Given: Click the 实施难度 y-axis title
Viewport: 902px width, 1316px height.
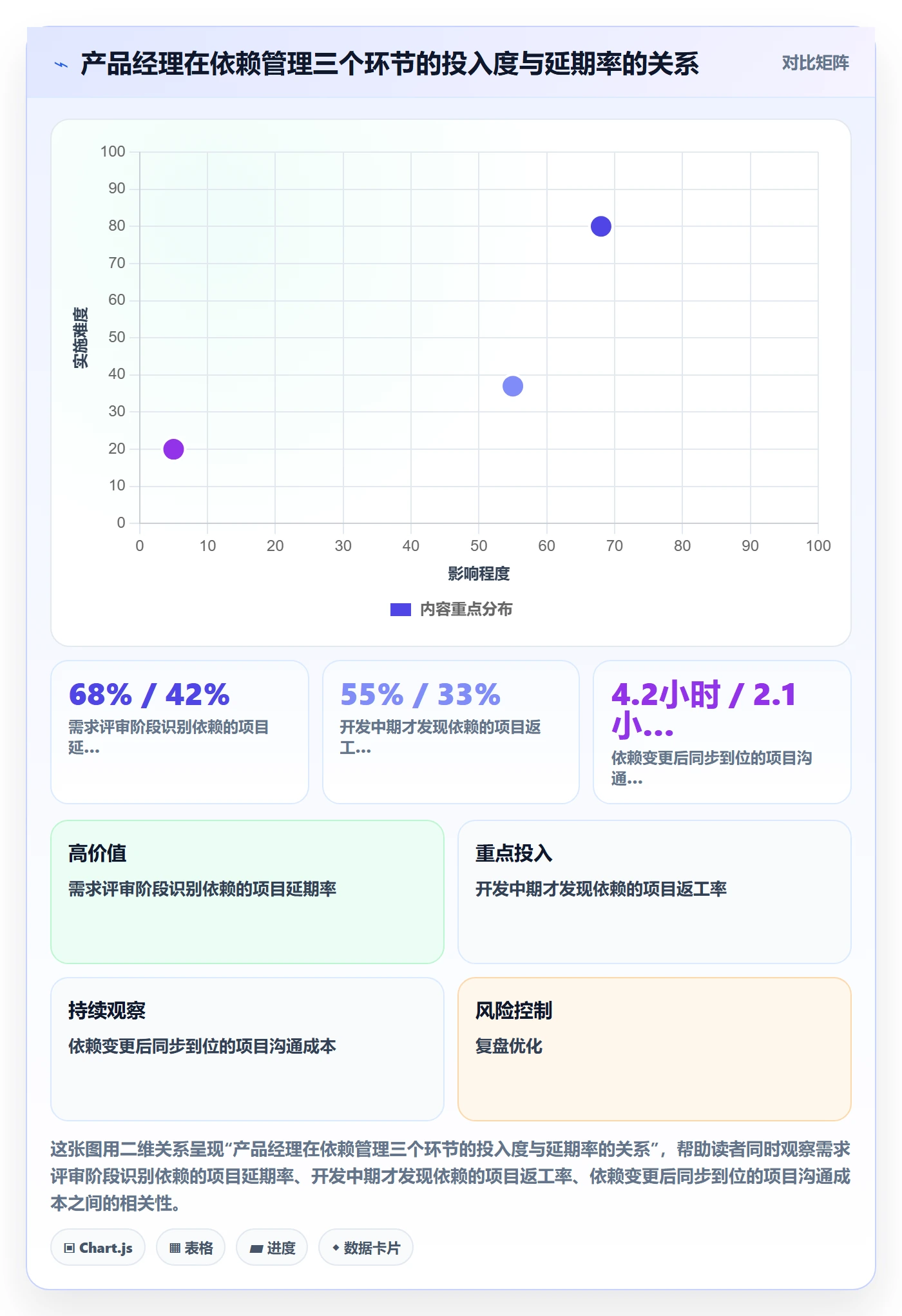Looking at the screenshot, I should pos(81,338).
